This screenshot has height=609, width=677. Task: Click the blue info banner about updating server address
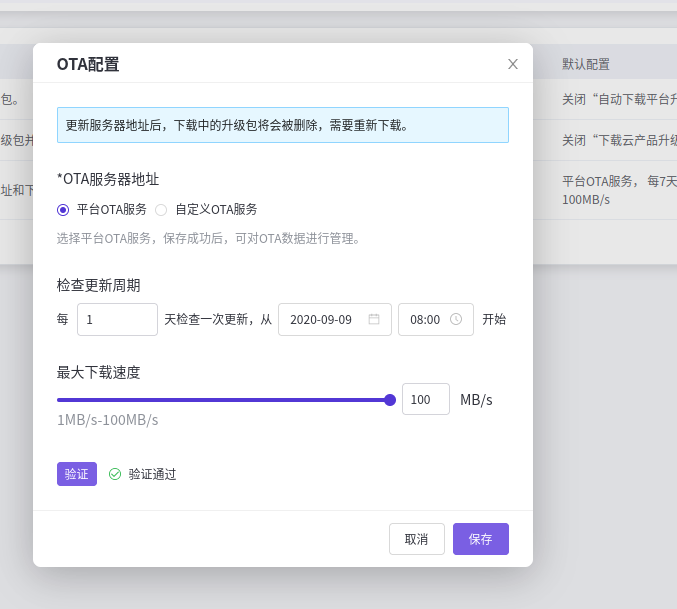282,125
